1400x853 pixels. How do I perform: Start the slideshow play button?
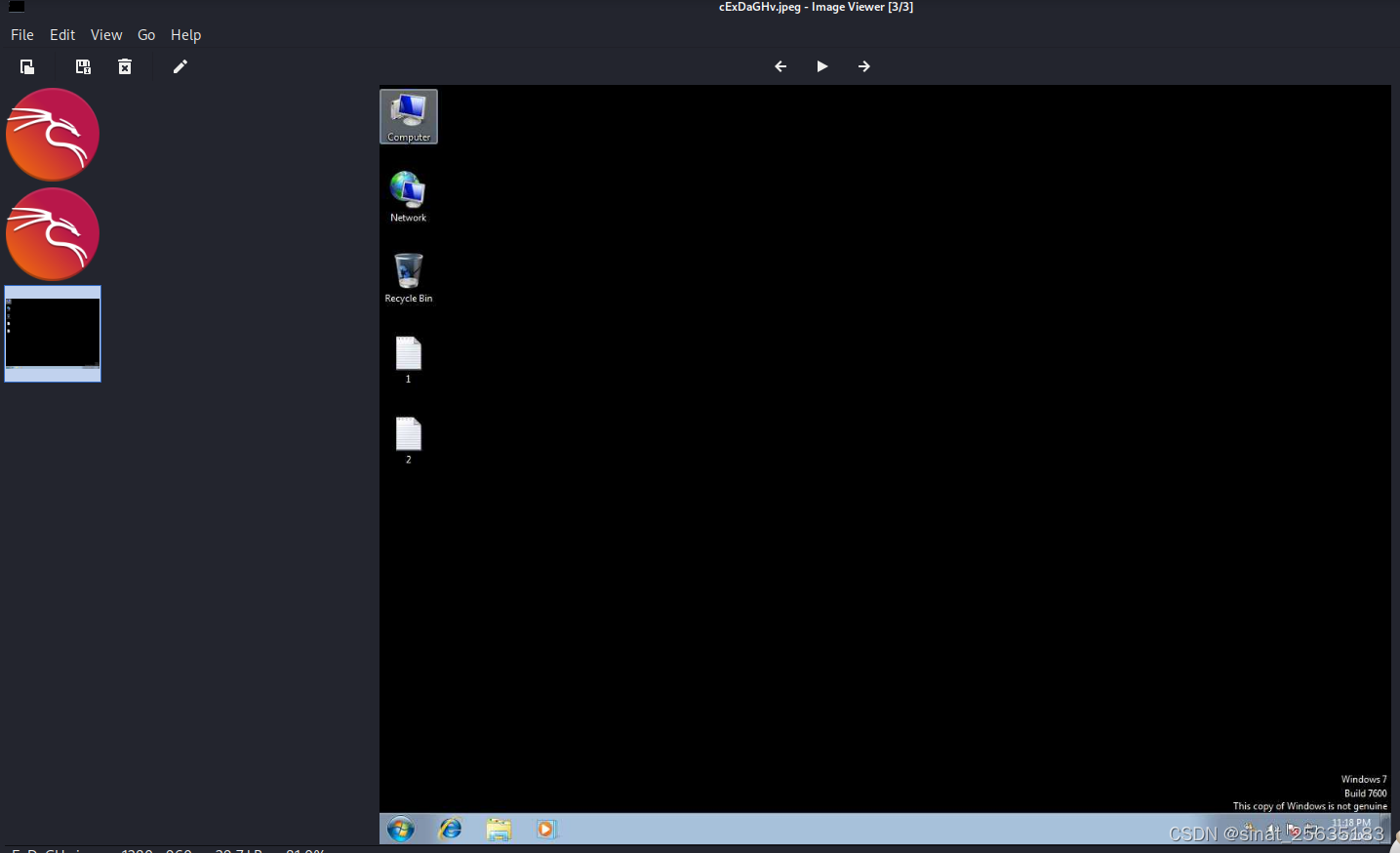point(822,66)
